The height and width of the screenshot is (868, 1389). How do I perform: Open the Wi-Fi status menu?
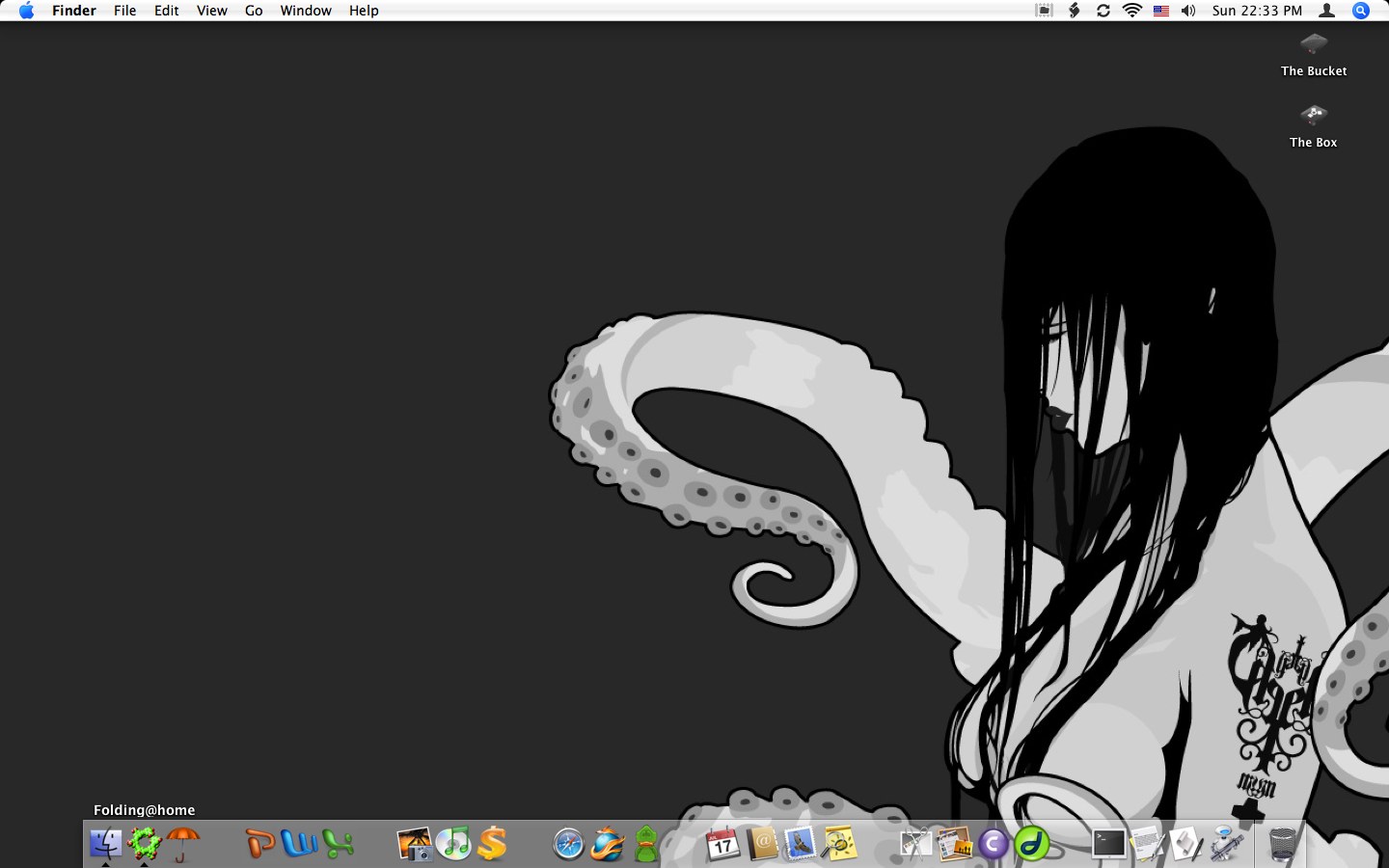1132,11
